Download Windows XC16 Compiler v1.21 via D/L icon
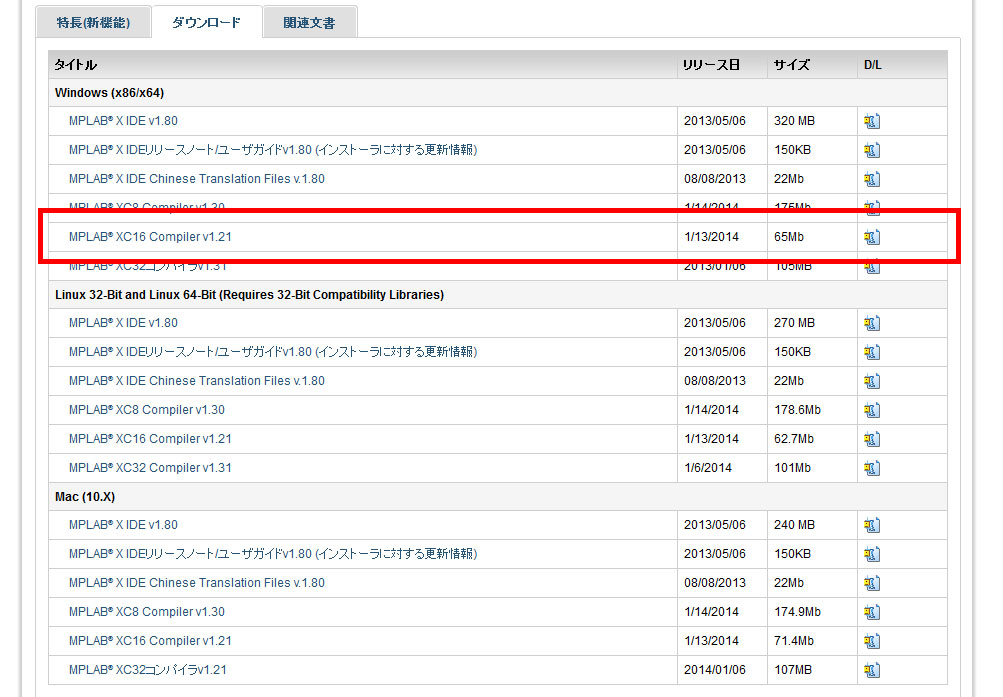The width and height of the screenshot is (1003, 697). coord(871,238)
